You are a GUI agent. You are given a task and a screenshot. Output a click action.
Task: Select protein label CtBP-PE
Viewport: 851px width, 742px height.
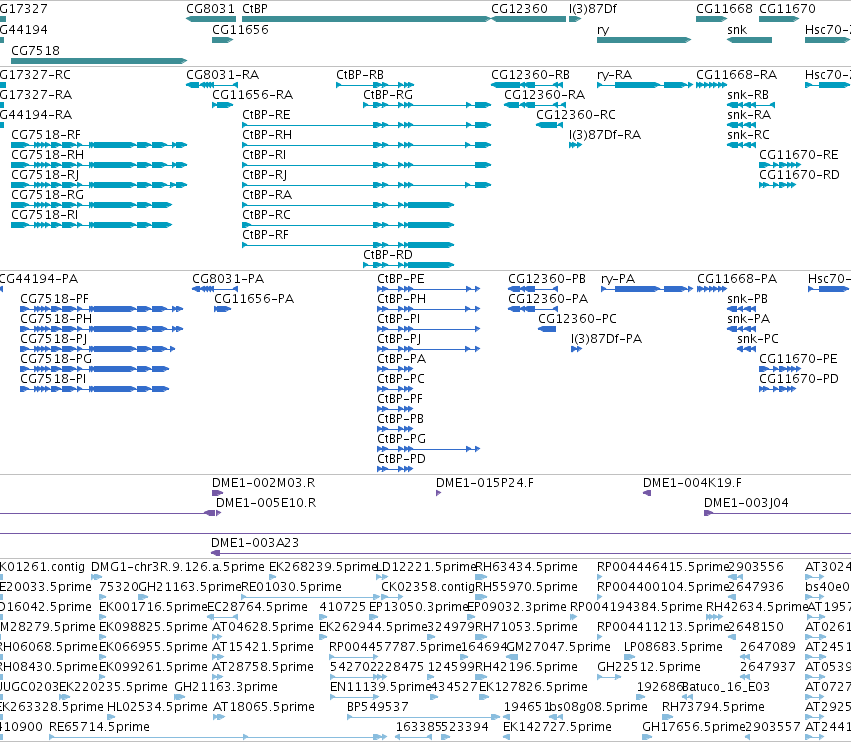[x=401, y=278]
